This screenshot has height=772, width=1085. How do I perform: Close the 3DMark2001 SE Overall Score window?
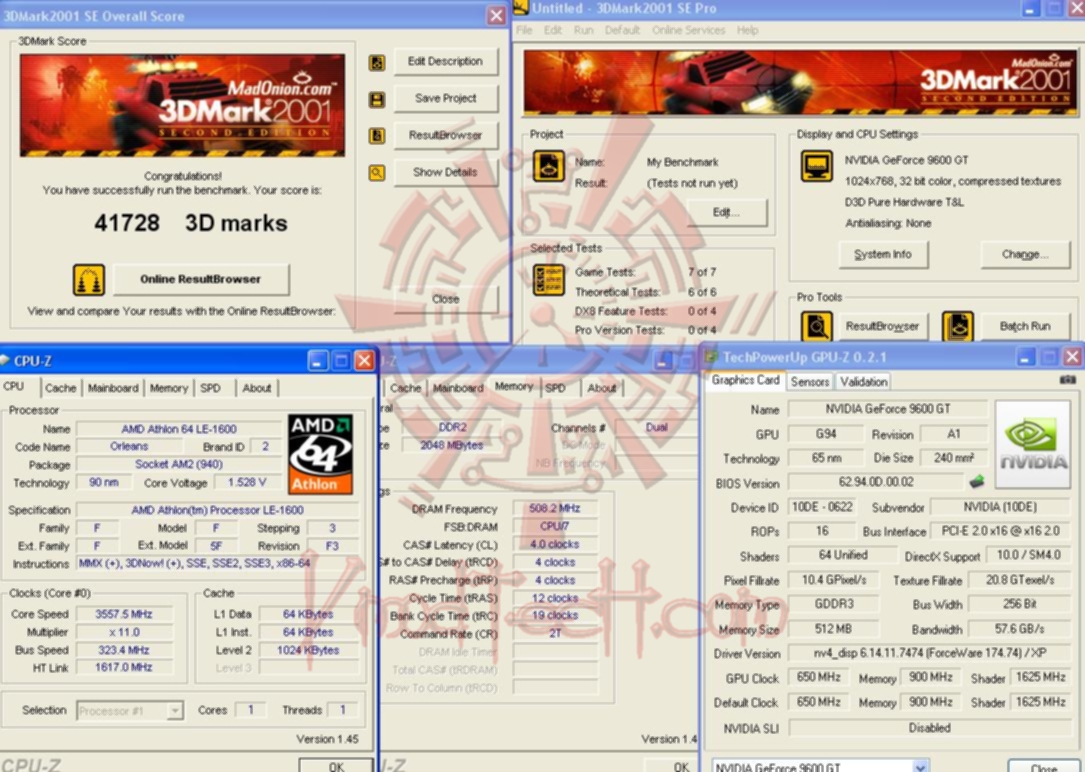pyautogui.click(x=497, y=16)
